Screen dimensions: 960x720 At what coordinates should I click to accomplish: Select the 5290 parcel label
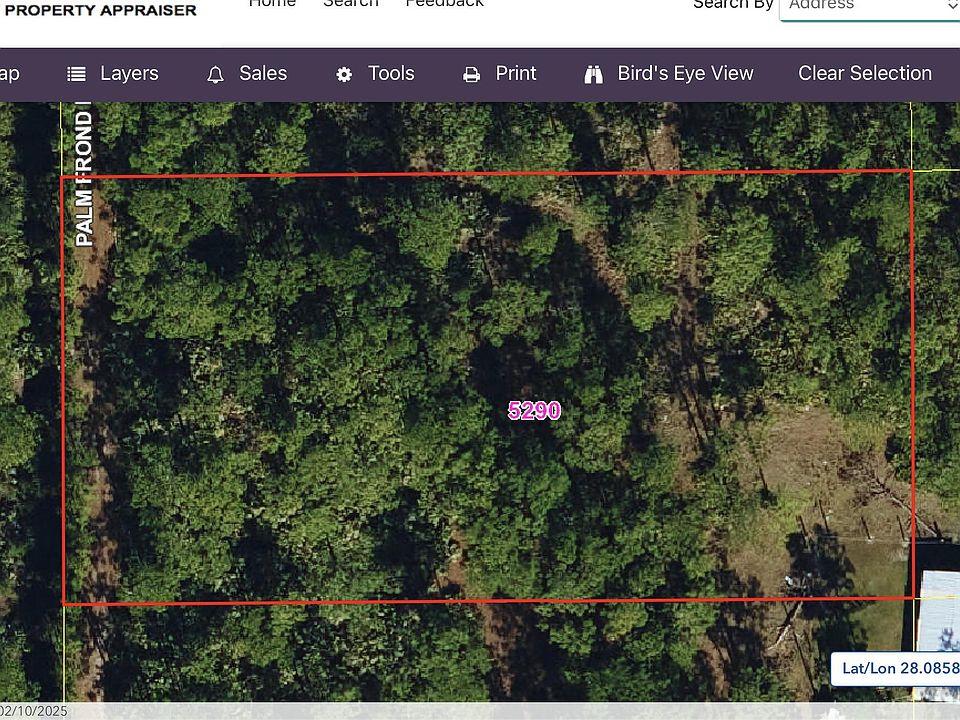click(x=534, y=410)
